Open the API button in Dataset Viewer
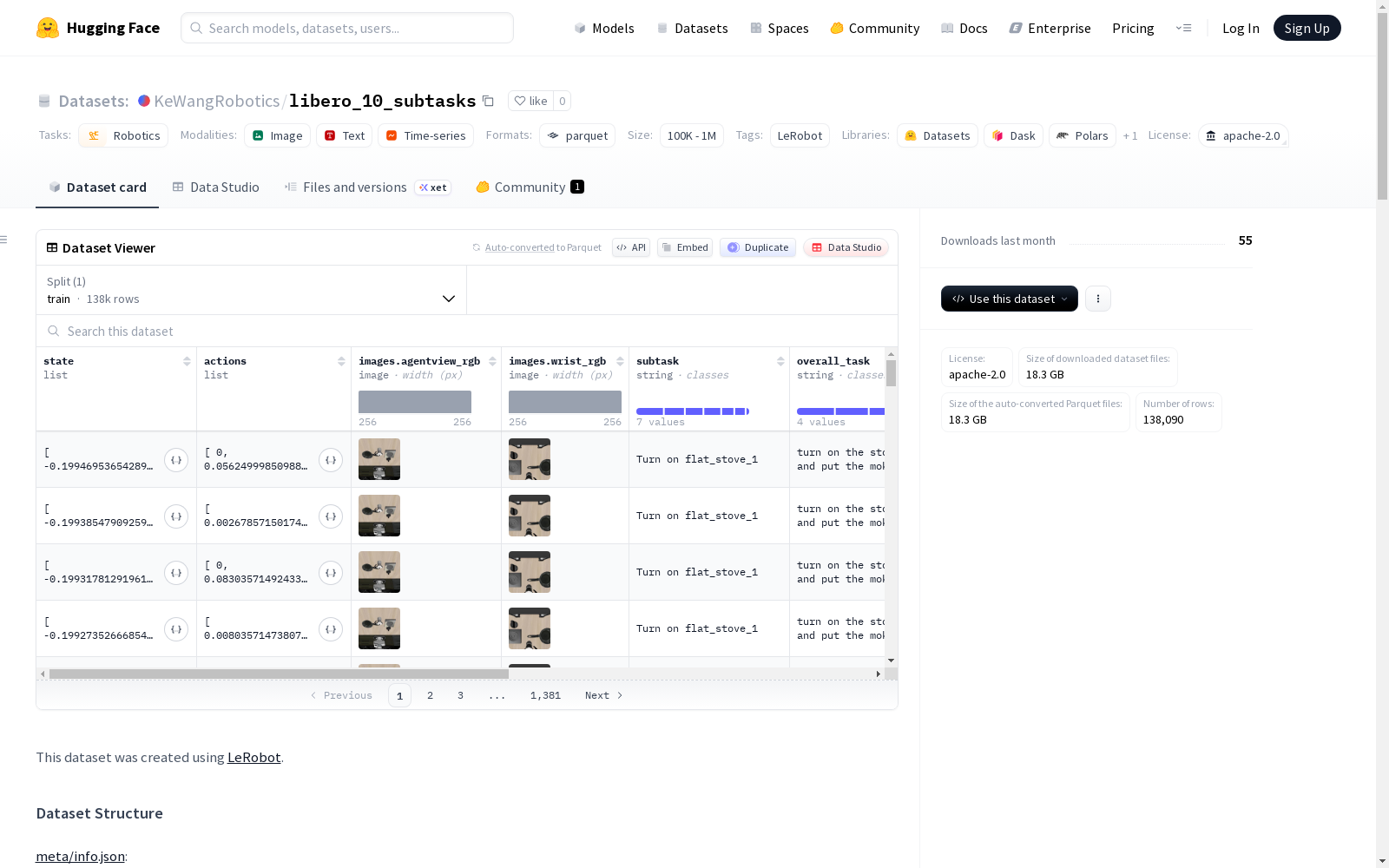The height and width of the screenshot is (868, 1389). pyautogui.click(x=631, y=247)
